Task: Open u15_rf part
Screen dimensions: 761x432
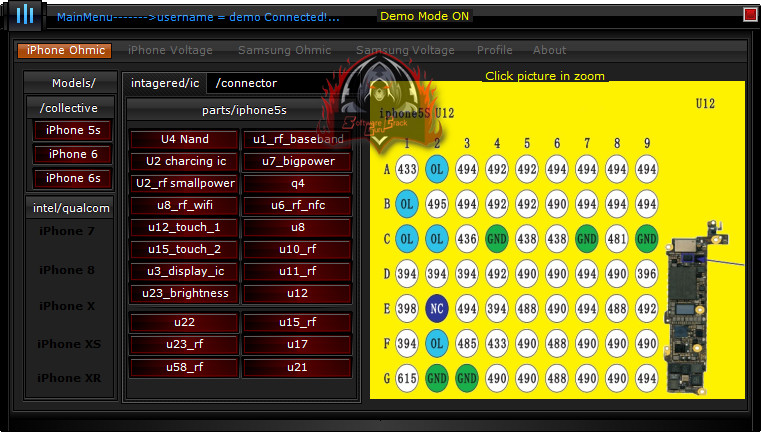Action: pos(298,322)
